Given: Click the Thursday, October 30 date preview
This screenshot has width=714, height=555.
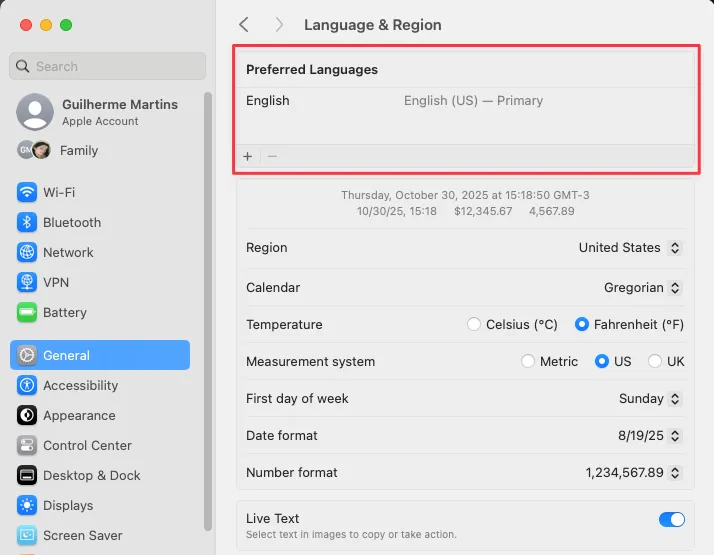Looking at the screenshot, I should pyautogui.click(x=465, y=195).
